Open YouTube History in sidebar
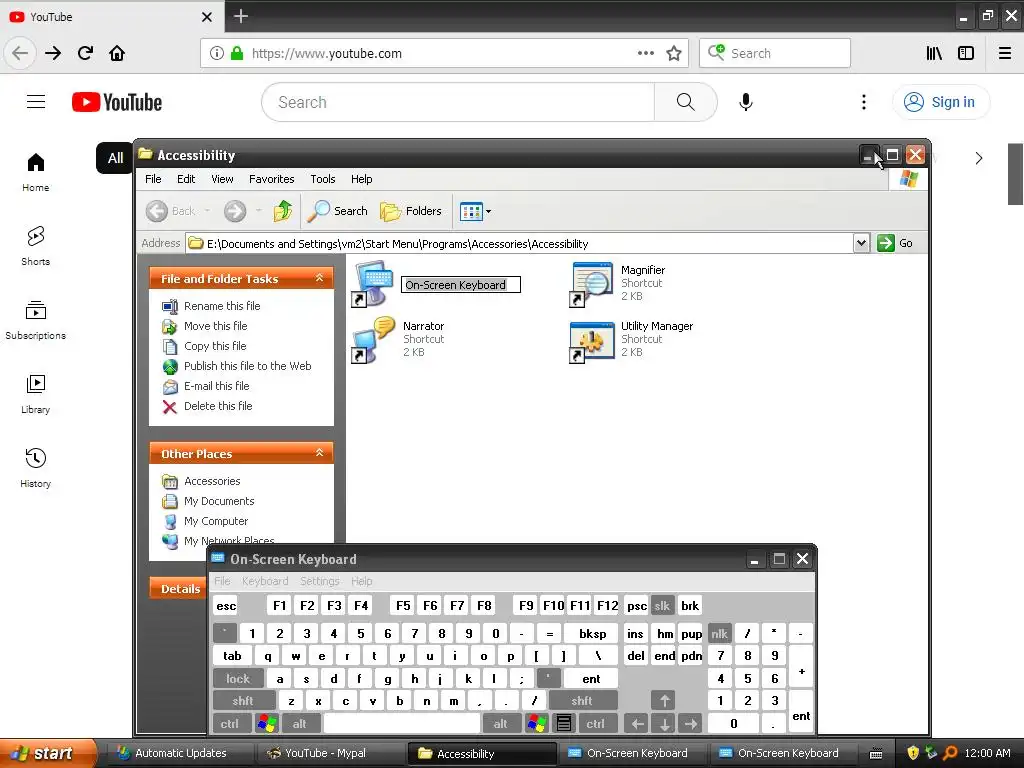 35,468
